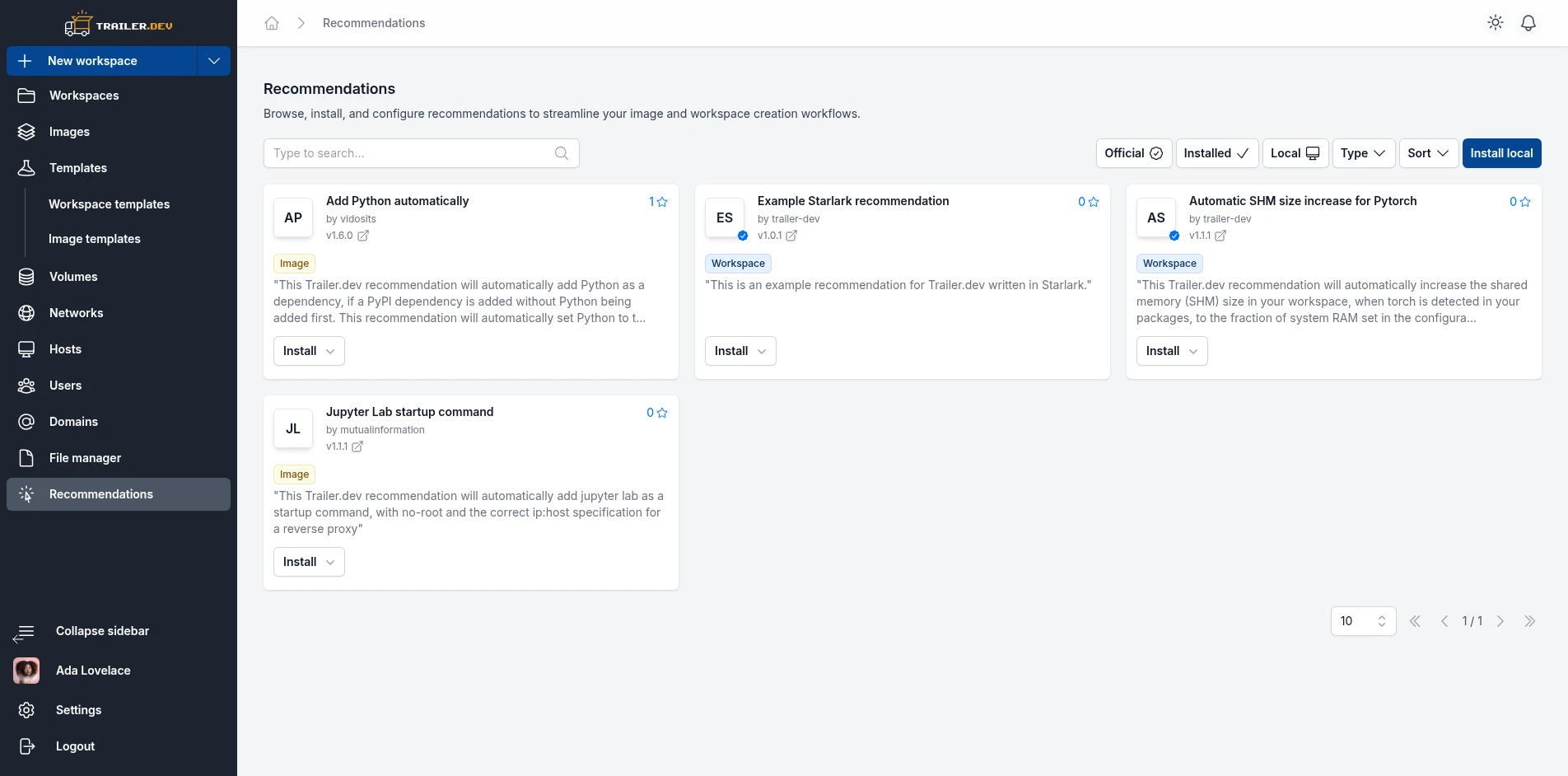Go to next page arrow
Screen dimensions: 1568x776
[x=1500, y=621]
